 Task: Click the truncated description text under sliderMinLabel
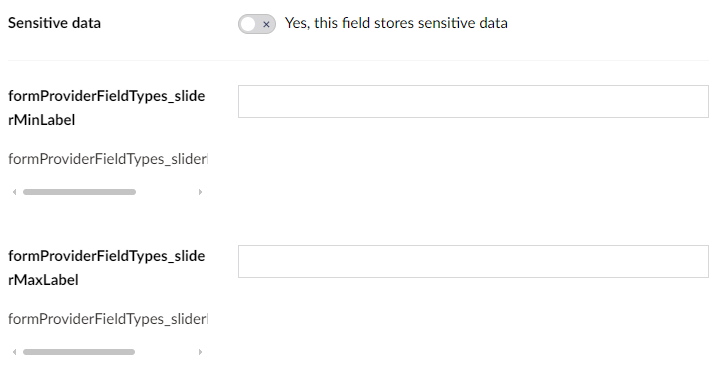click(x=108, y=159)
